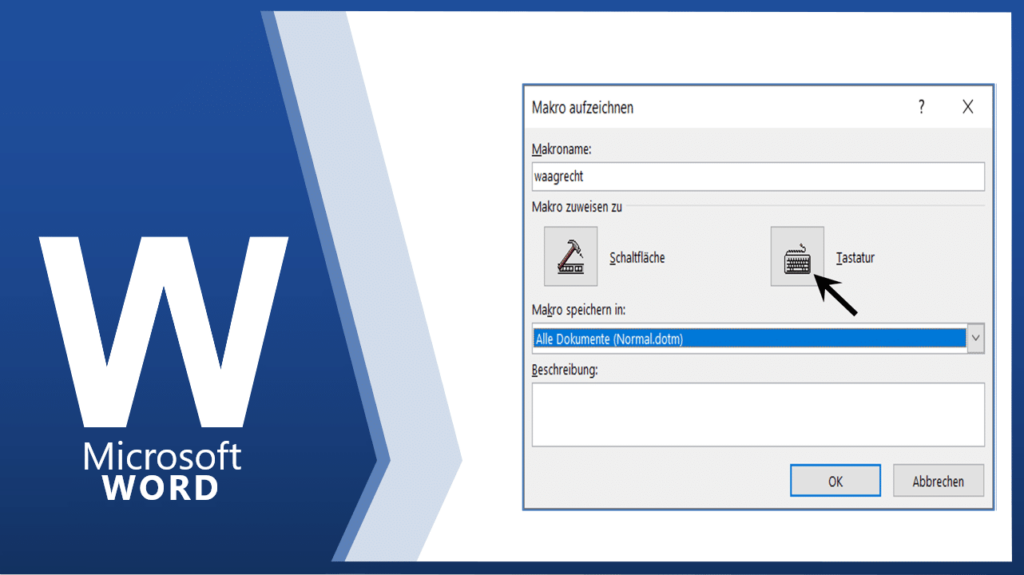Screen dimensions: 1024x575
Task: Open the Makro speichern in dropdown arrow
Action: point(976,338)
